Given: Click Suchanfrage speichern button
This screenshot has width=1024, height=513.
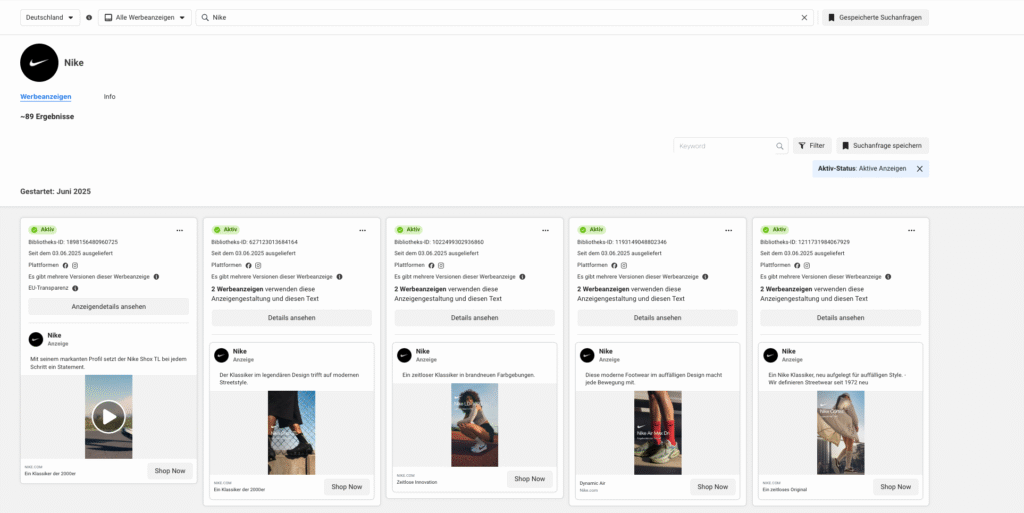Looking at the screenshot, I should point(882,146).
